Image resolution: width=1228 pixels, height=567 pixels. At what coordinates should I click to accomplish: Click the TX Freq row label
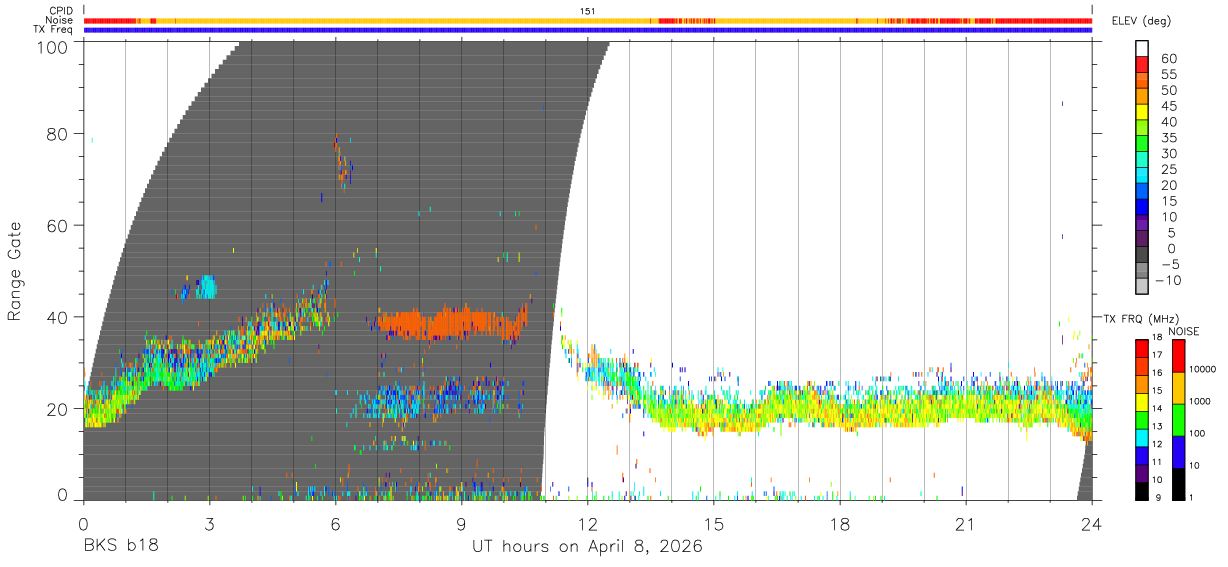pyautogui.click(x=54, y=29)
